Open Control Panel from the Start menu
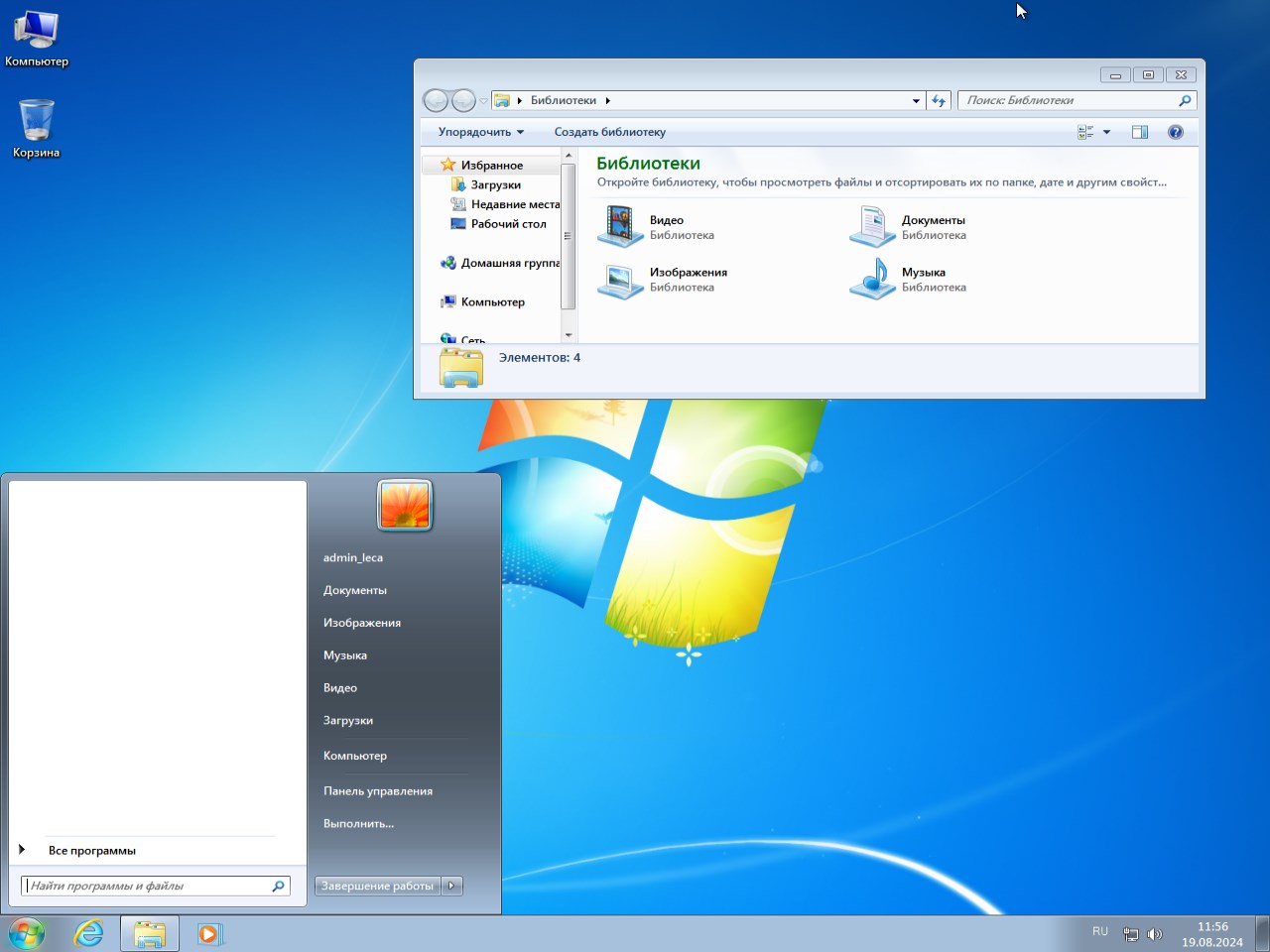The width and height of the screenshot is (1270, 952). [378, 791]
